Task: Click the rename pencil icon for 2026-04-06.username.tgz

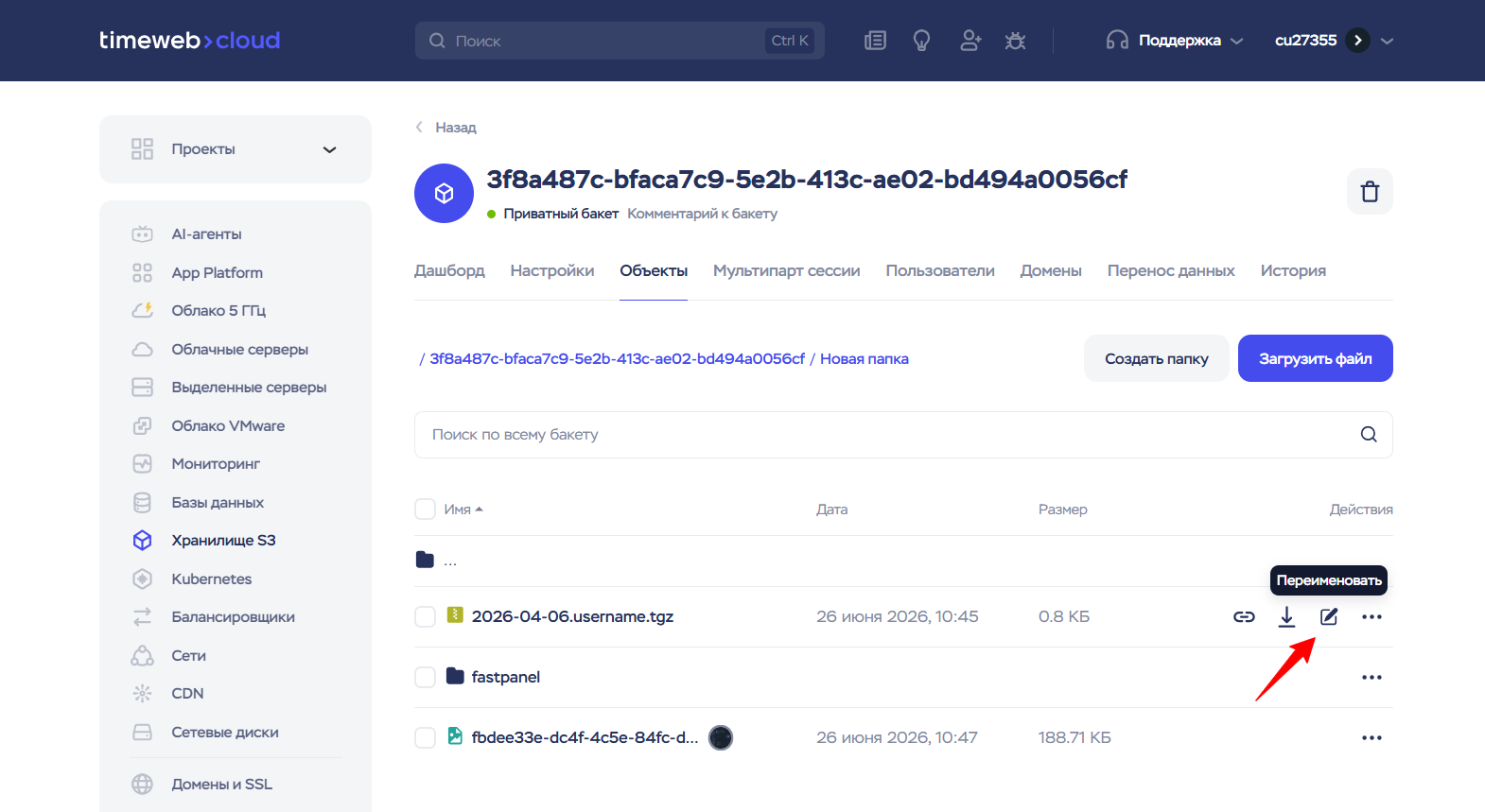Action: 1329,616
